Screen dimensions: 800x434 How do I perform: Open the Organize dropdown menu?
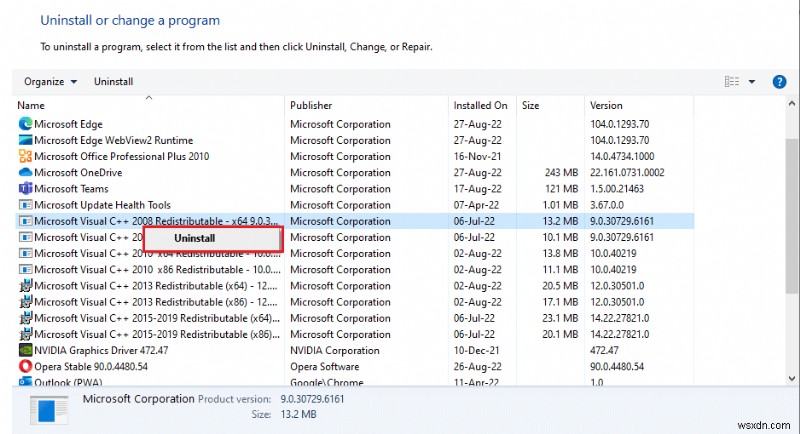click(x=50, y=82)
